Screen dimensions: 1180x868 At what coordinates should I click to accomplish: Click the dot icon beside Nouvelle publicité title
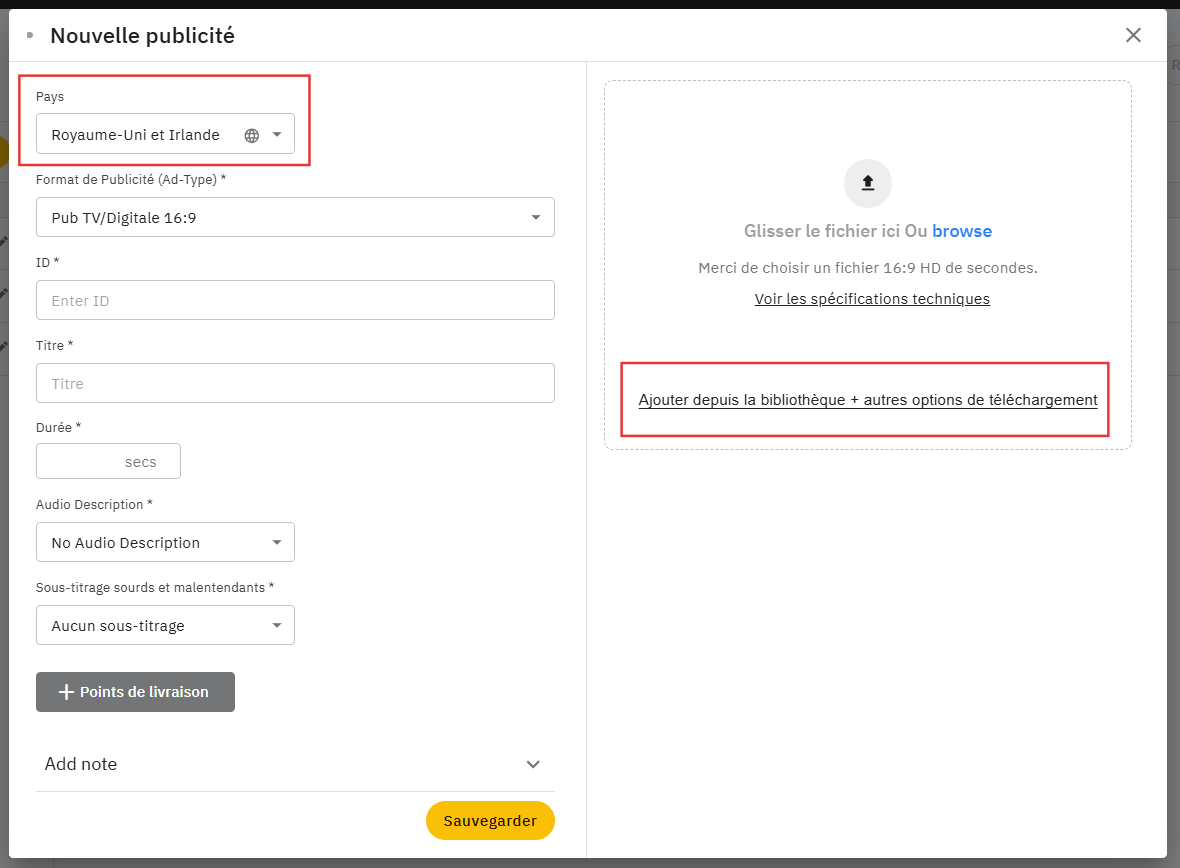30,35
